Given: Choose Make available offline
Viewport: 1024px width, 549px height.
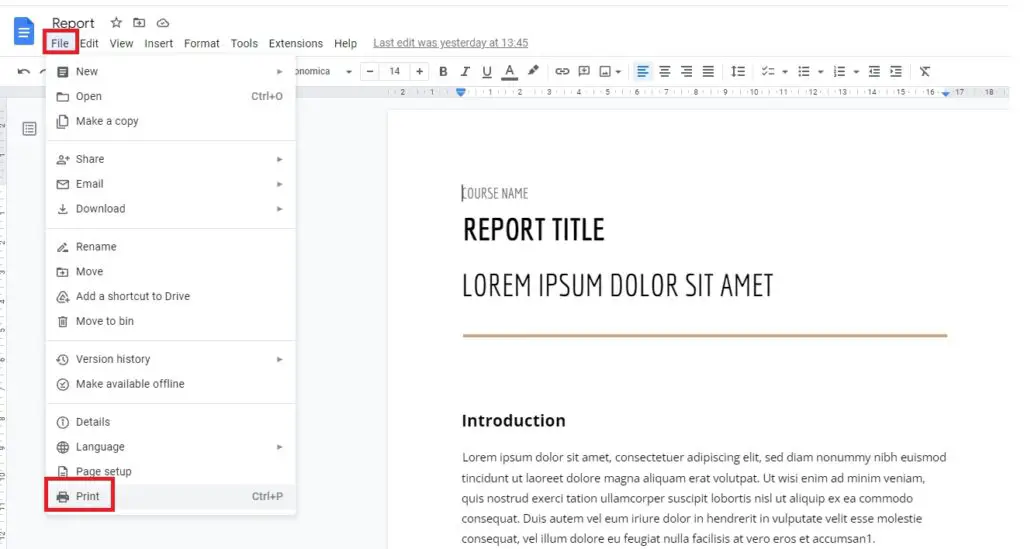Looking at the screenshot, I should 170,383.
